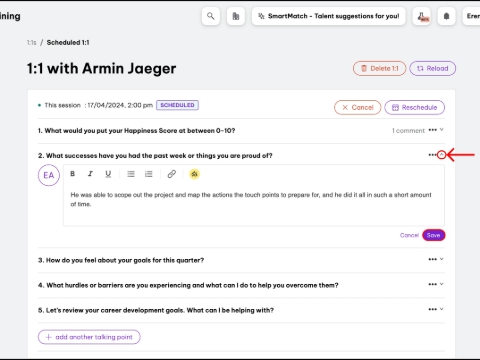Open question 5 about career development goals
This screenshot has width=480, height=360.
point(156,310)
